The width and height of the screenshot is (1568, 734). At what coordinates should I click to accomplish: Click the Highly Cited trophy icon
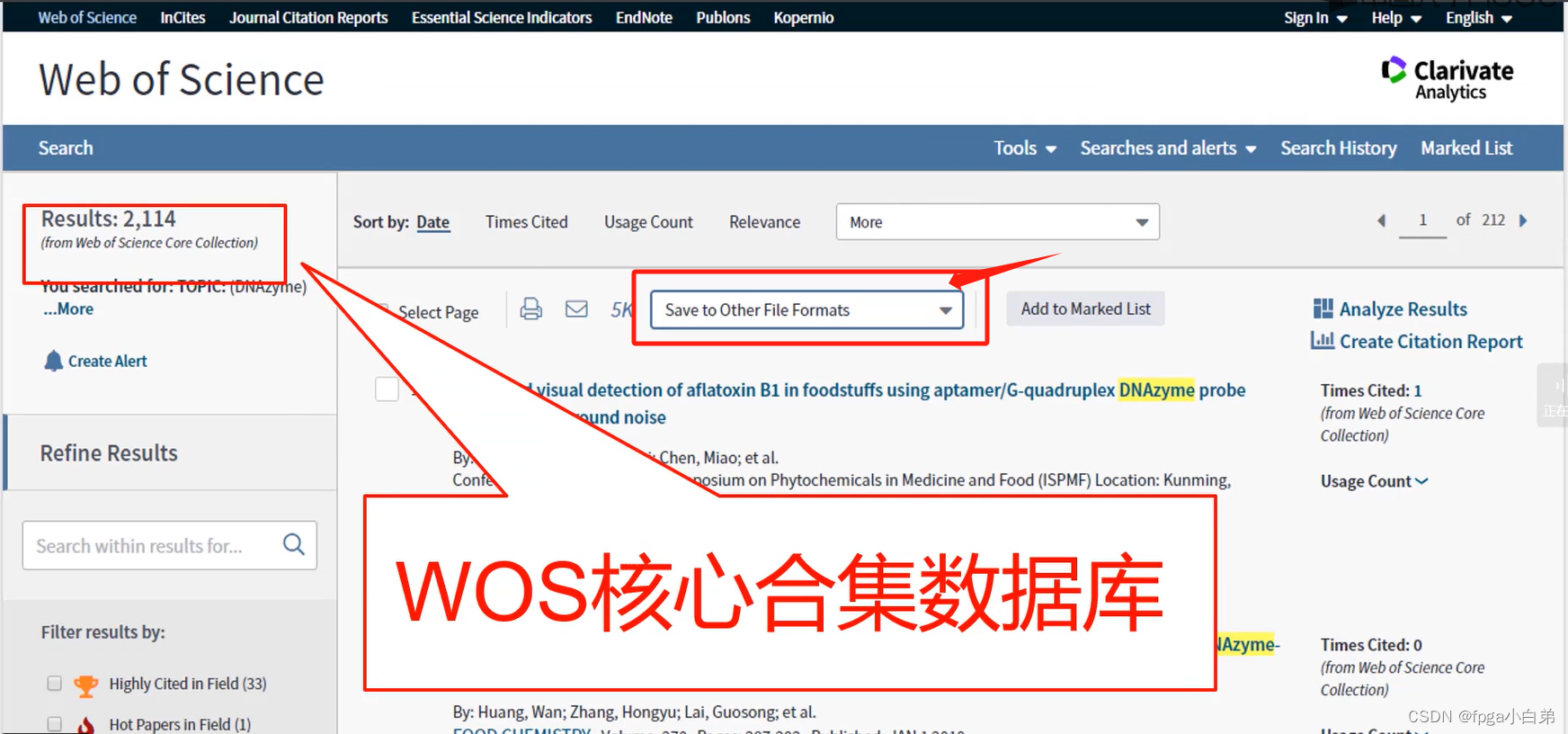[x=86, y=685]
